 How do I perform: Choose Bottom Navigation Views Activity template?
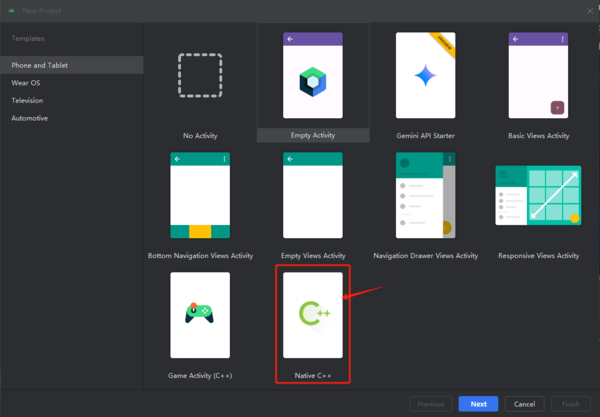200,200
